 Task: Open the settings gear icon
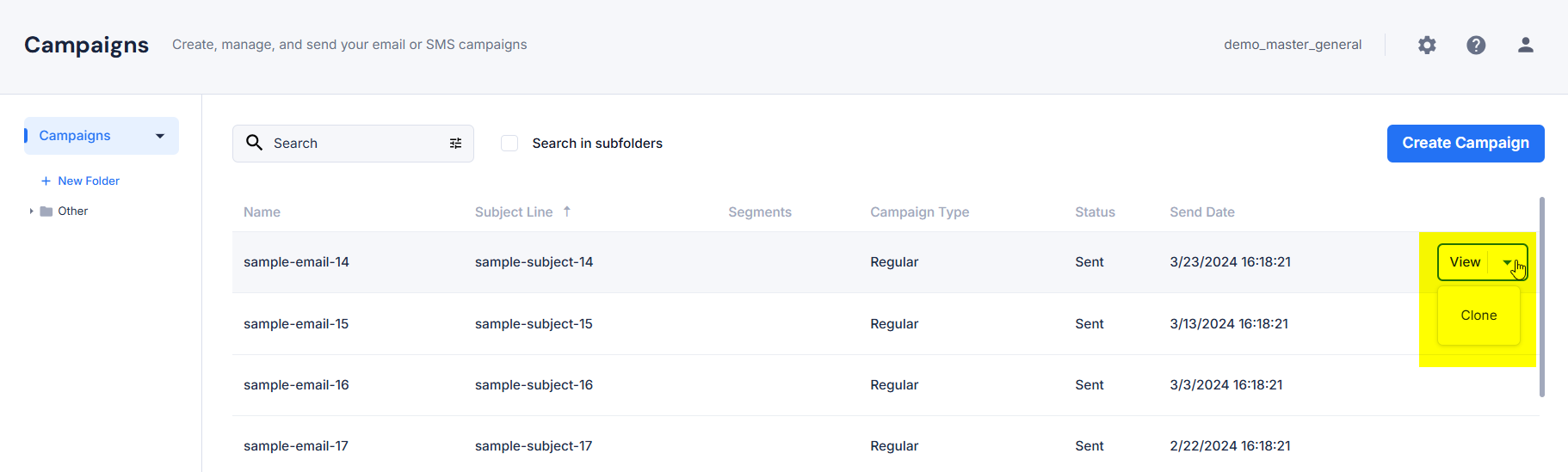tap(1427, 45)
